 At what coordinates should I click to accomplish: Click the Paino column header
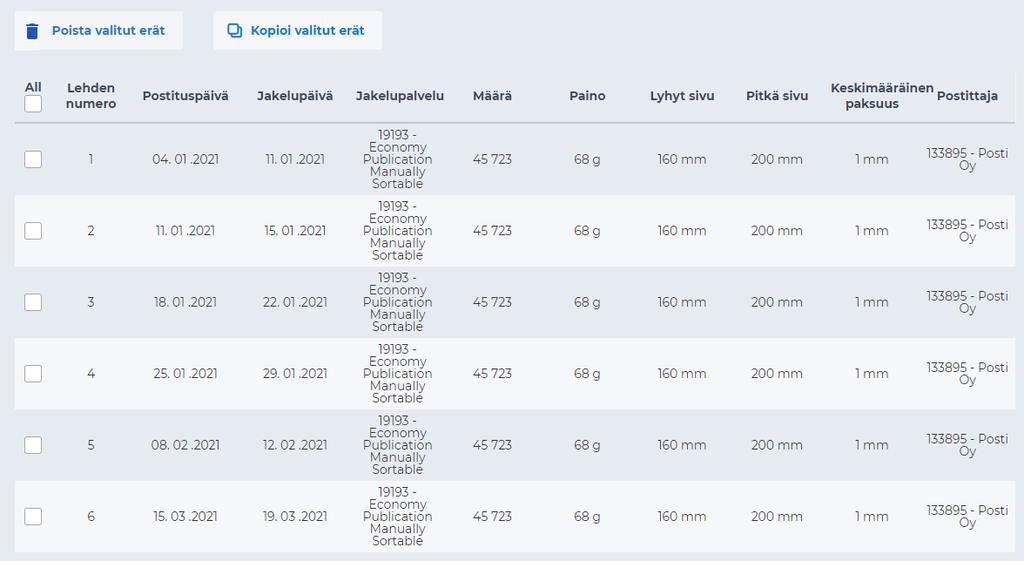click(x=587, y=96)
